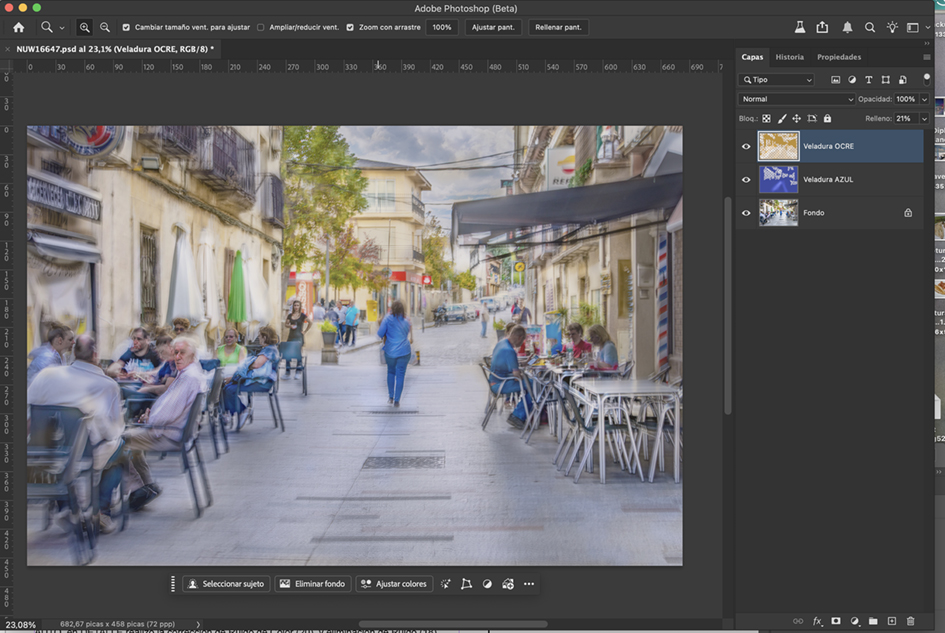Open the Tipo layer filter dropdown
945x633 pixels.
(777, 80)
